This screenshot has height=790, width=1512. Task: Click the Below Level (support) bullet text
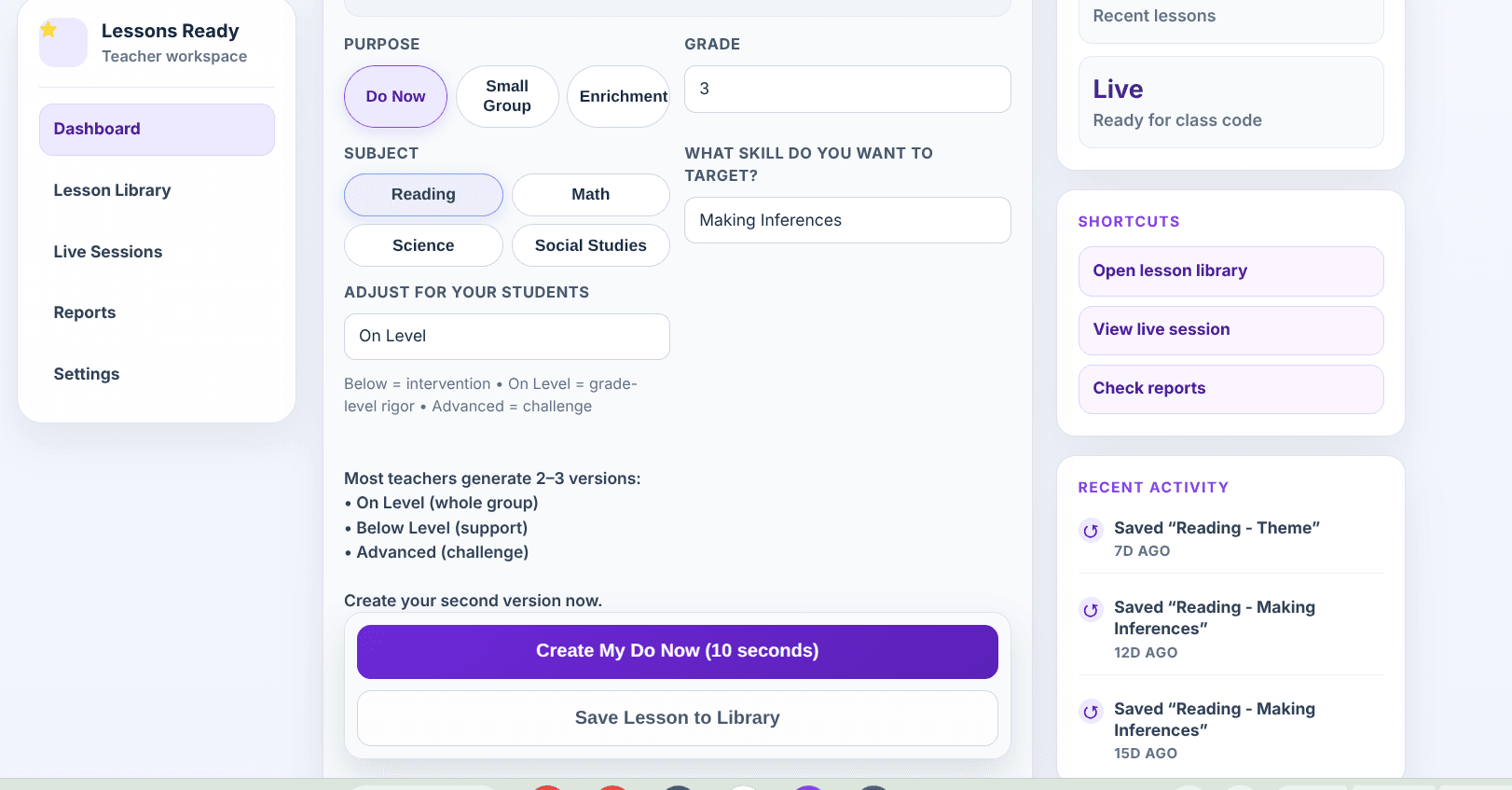coord(436,528)
